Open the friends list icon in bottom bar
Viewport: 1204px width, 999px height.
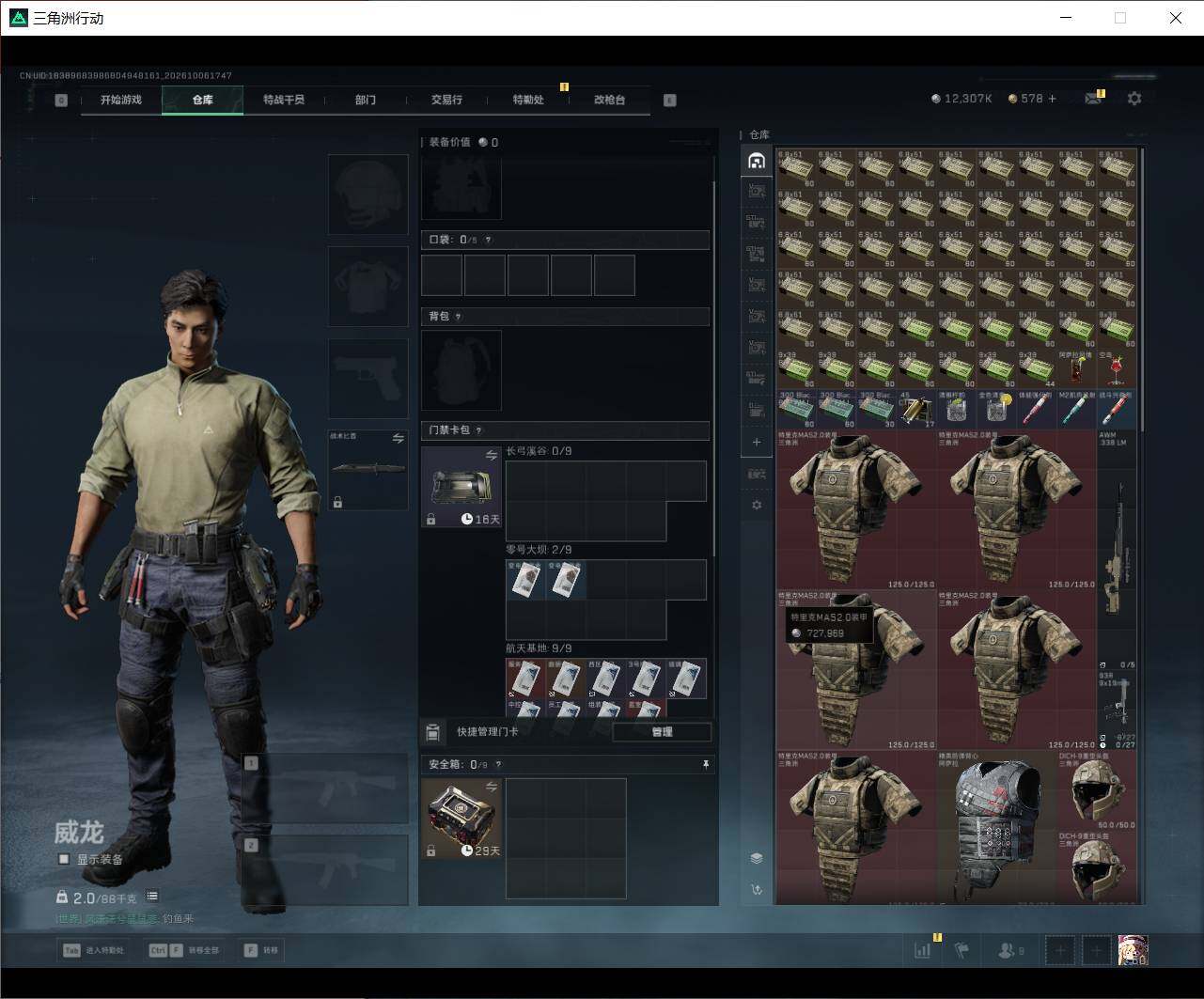pos(1010,950)
